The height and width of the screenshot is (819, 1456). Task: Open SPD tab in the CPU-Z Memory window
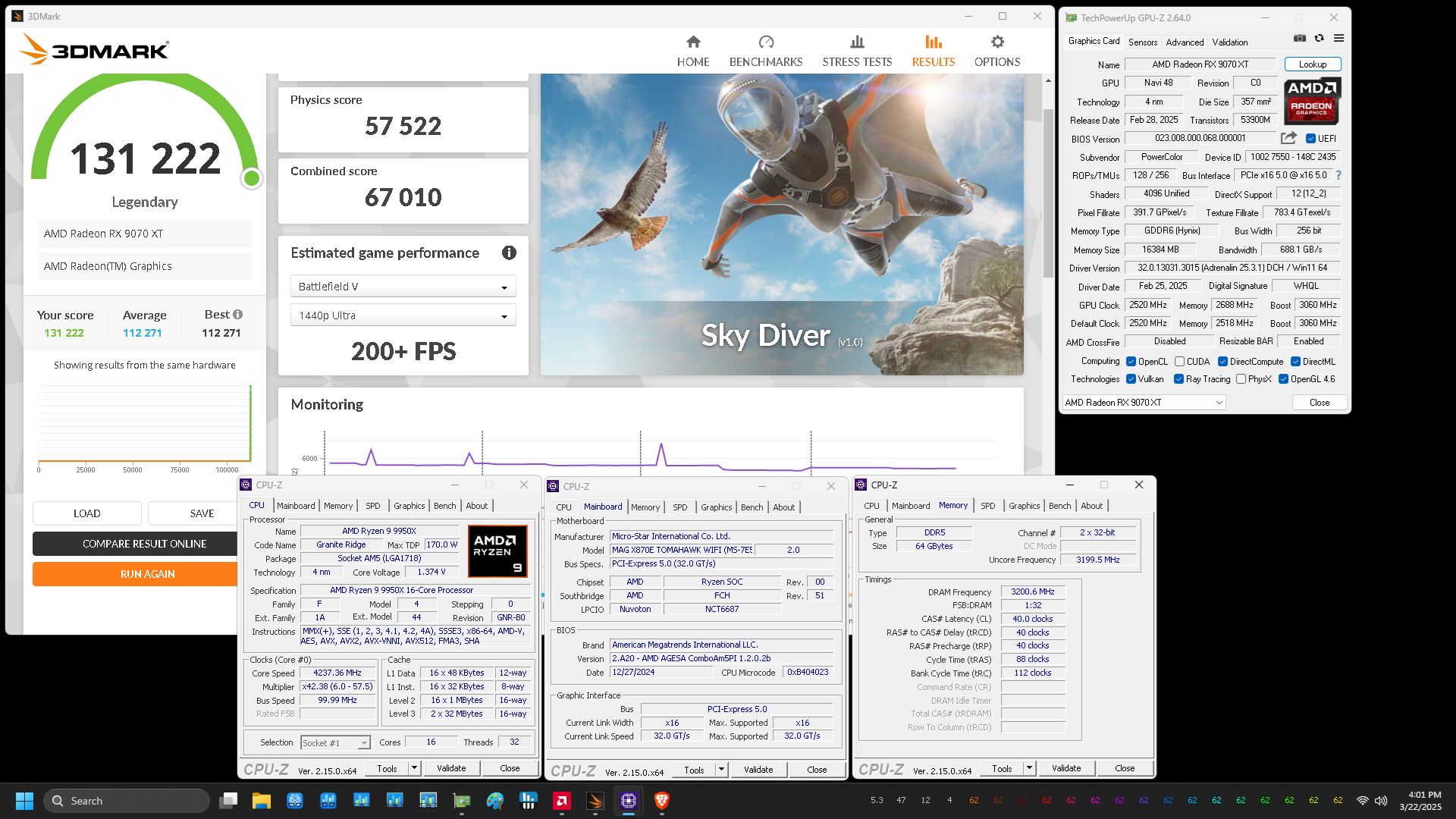(x=987, y=506)
